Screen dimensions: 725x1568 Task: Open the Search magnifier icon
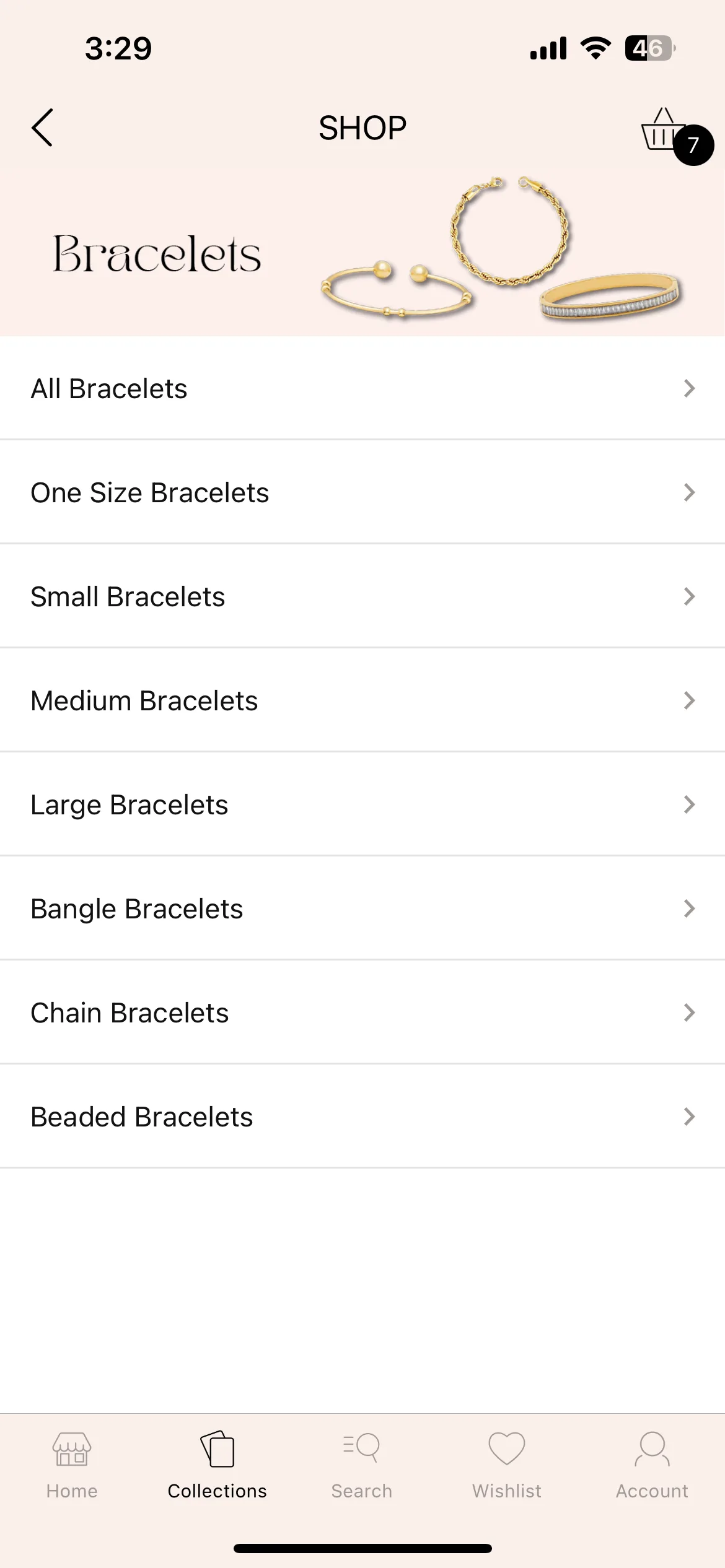362,1448
